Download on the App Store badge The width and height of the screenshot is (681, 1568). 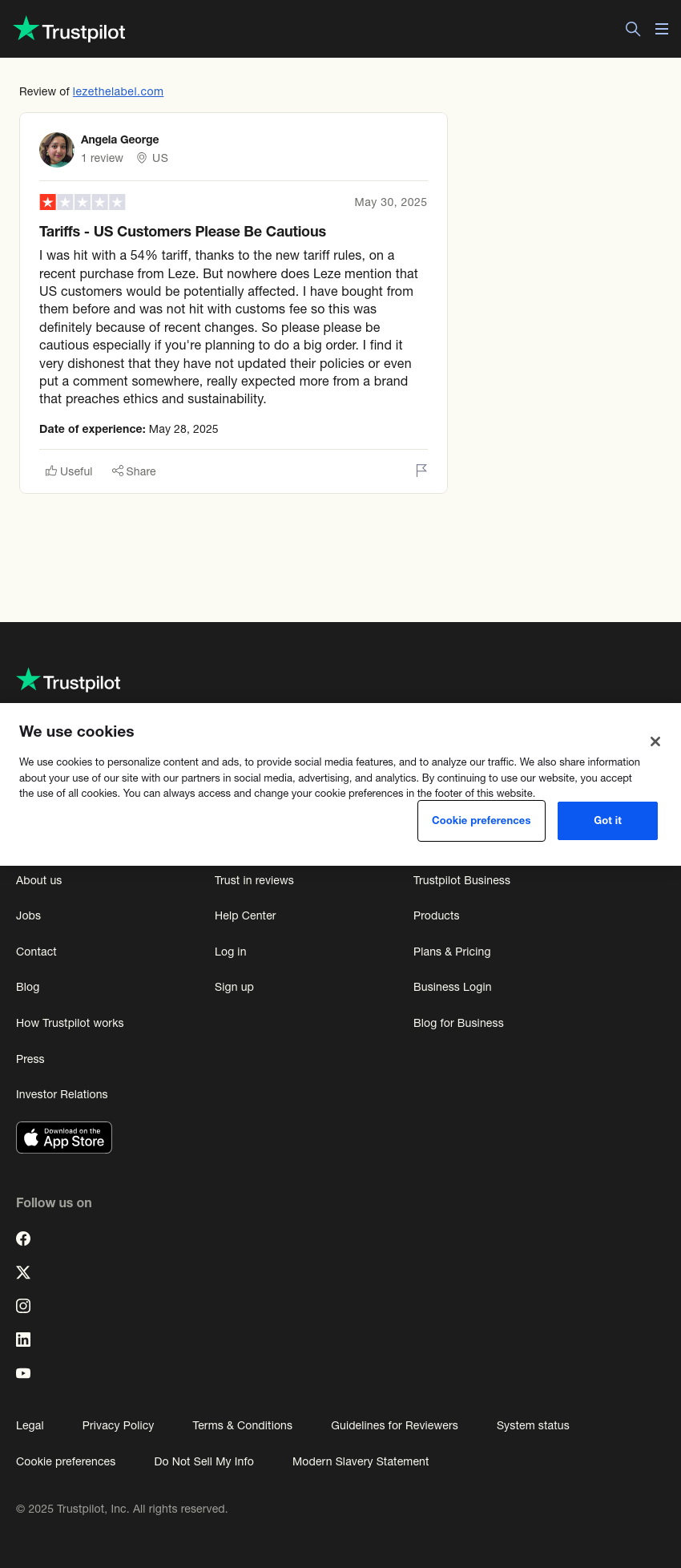pos(64,1138)
